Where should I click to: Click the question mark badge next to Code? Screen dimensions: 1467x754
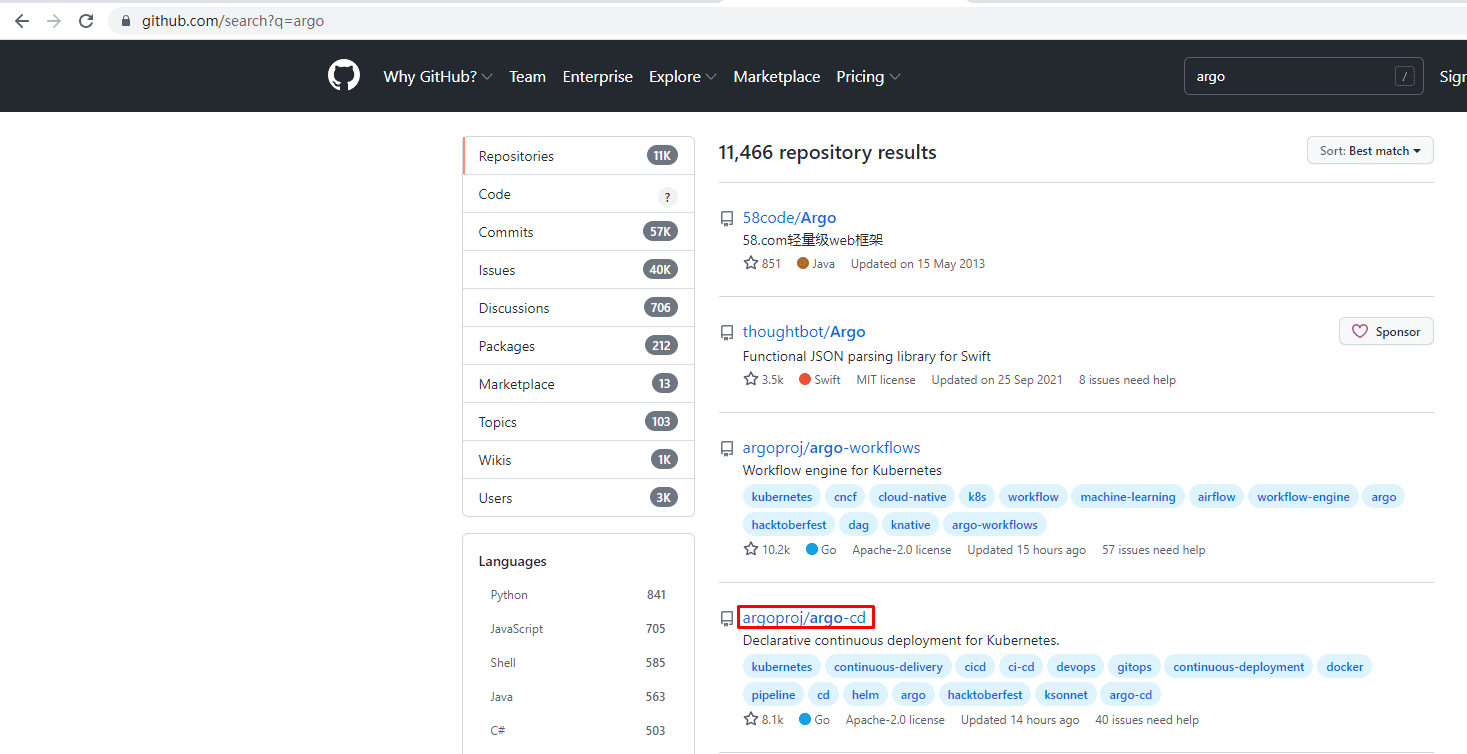coord(667,196)
